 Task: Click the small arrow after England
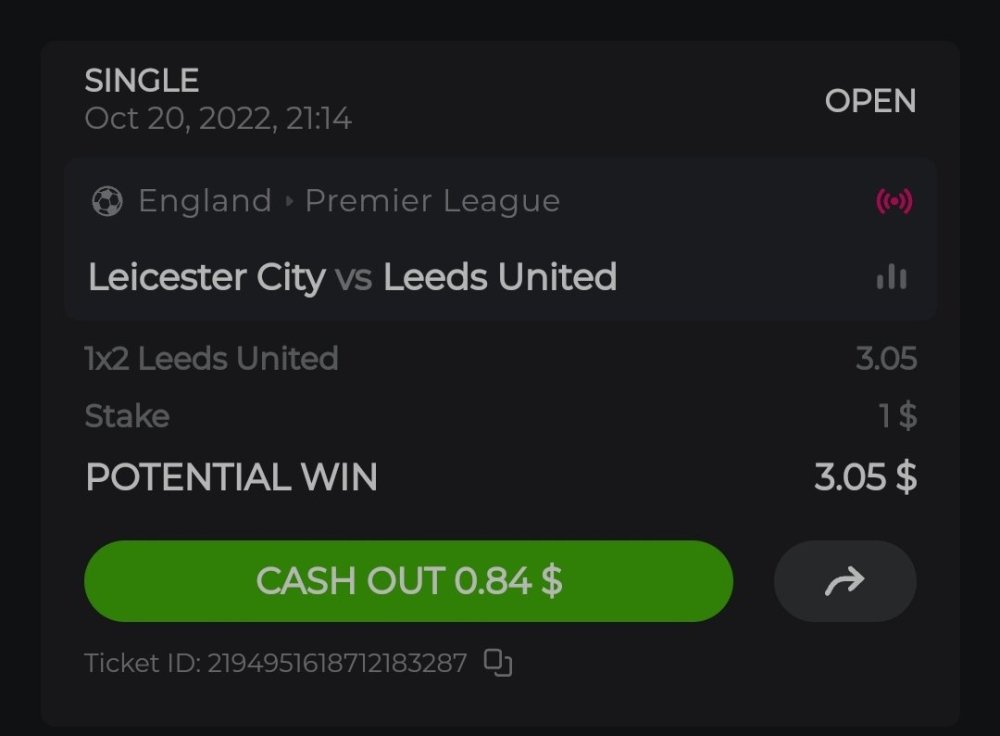[x=289, y=202]
